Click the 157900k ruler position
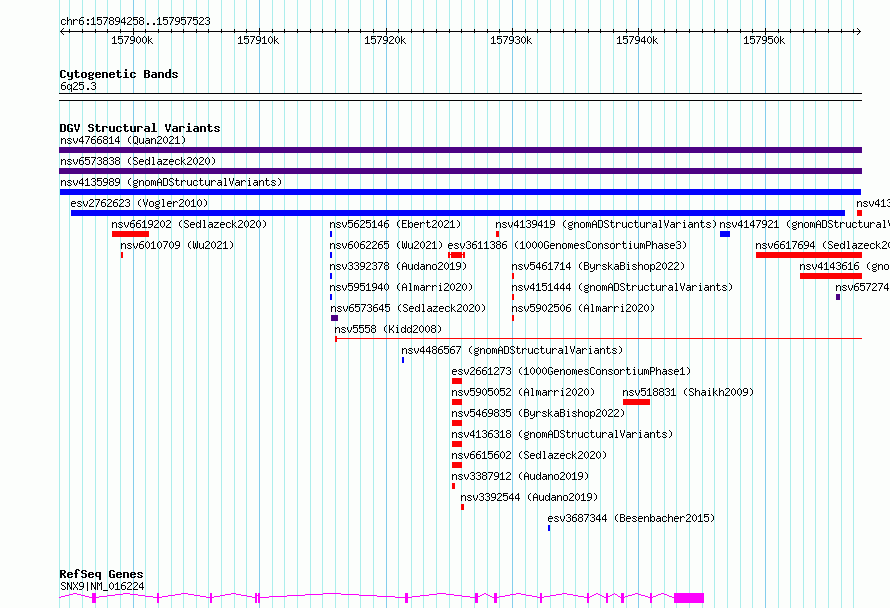The height and width of the screenshot is (608, 890). tap(132, 40)
